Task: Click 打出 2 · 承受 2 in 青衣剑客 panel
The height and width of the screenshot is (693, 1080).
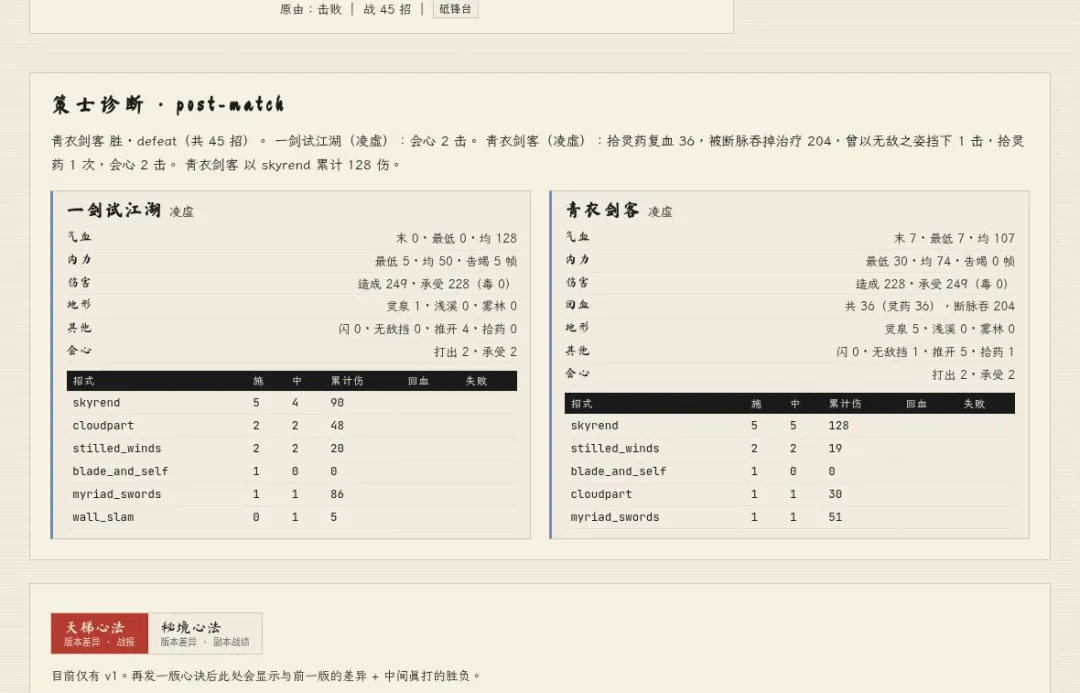Action: tap(973, 375)
